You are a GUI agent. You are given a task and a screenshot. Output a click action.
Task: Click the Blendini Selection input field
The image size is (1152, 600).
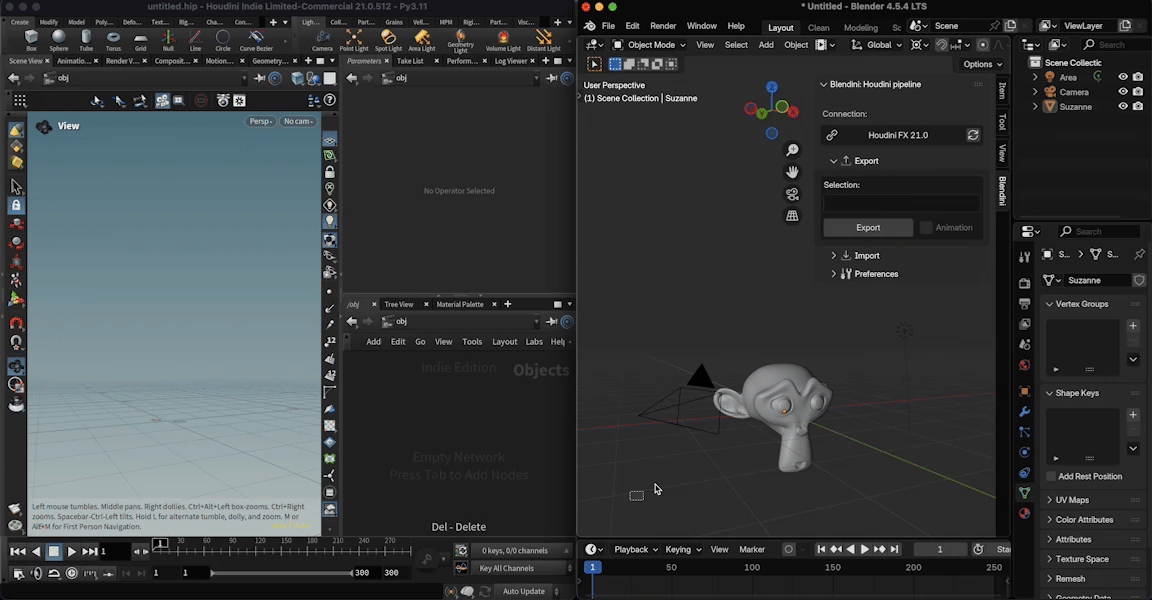[901, 203]
